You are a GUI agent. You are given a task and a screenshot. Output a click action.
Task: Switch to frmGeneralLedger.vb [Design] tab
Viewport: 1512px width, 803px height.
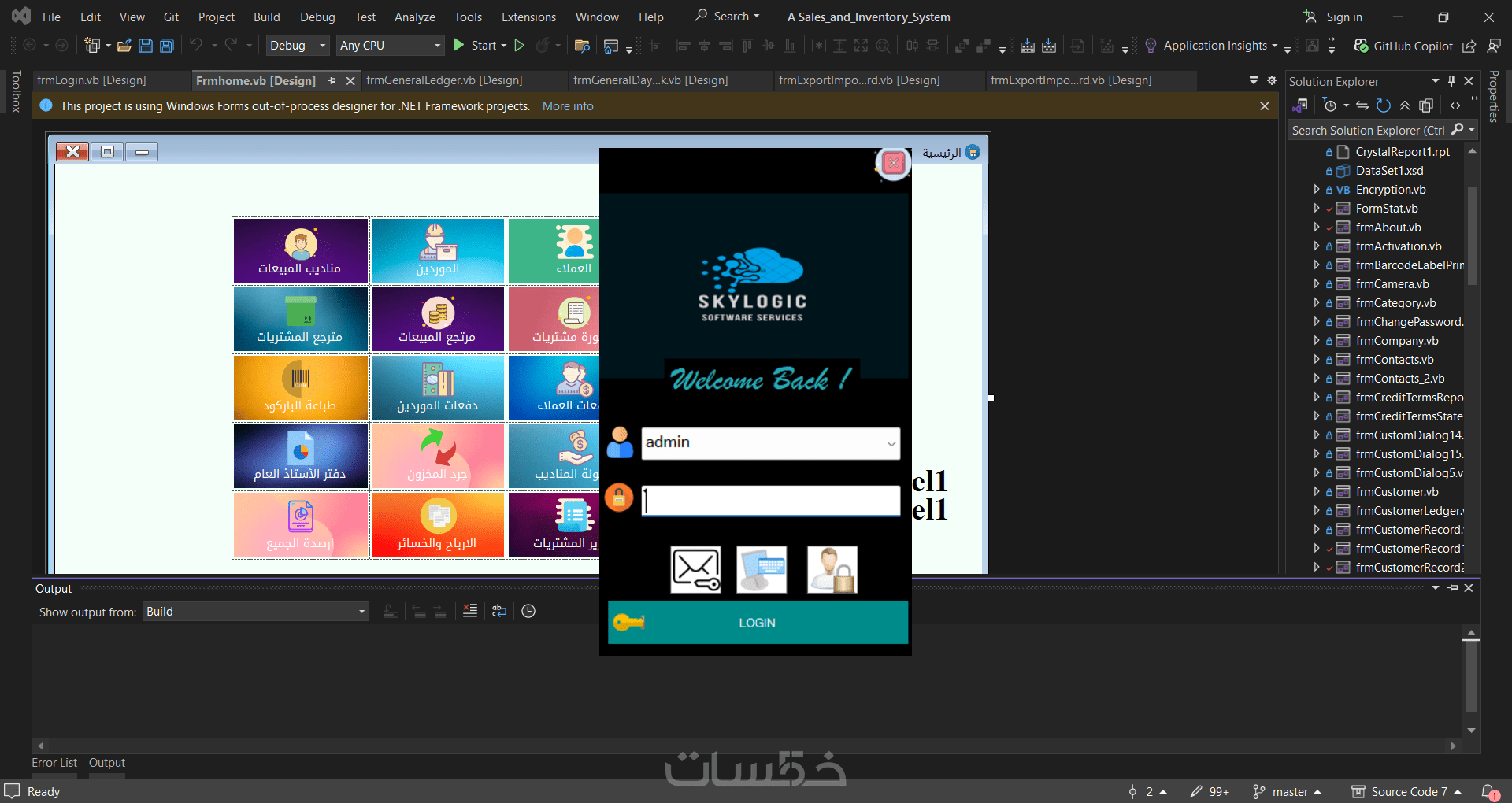click(444, 80)
